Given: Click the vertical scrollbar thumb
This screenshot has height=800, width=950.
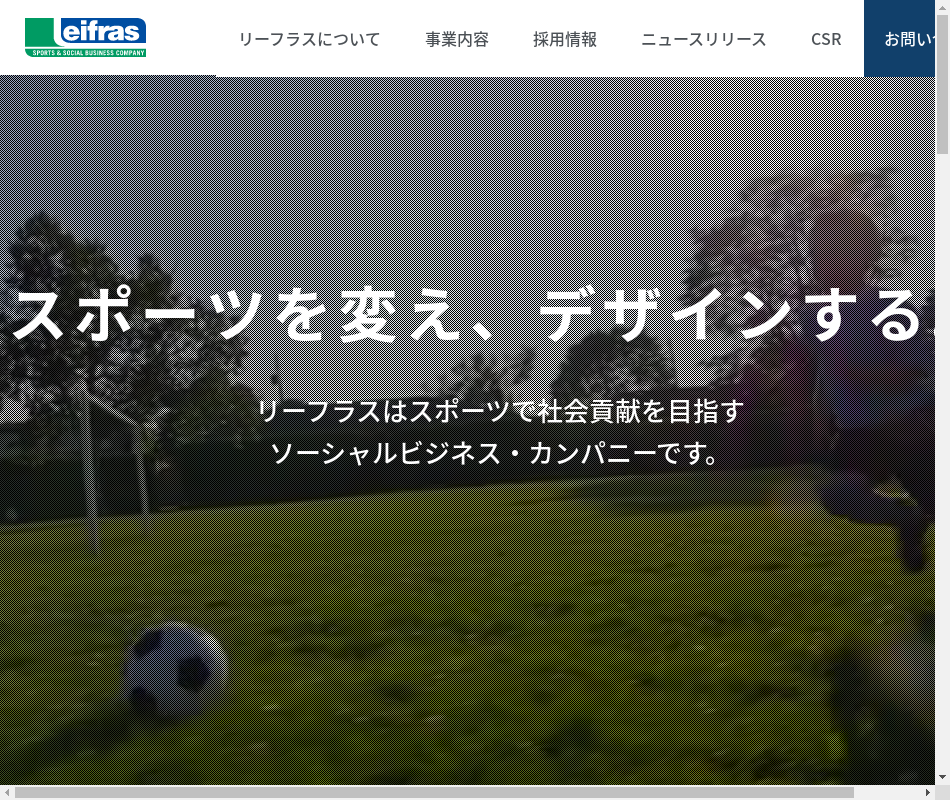Looking at the screenshot, I should (x=942, y=84).
